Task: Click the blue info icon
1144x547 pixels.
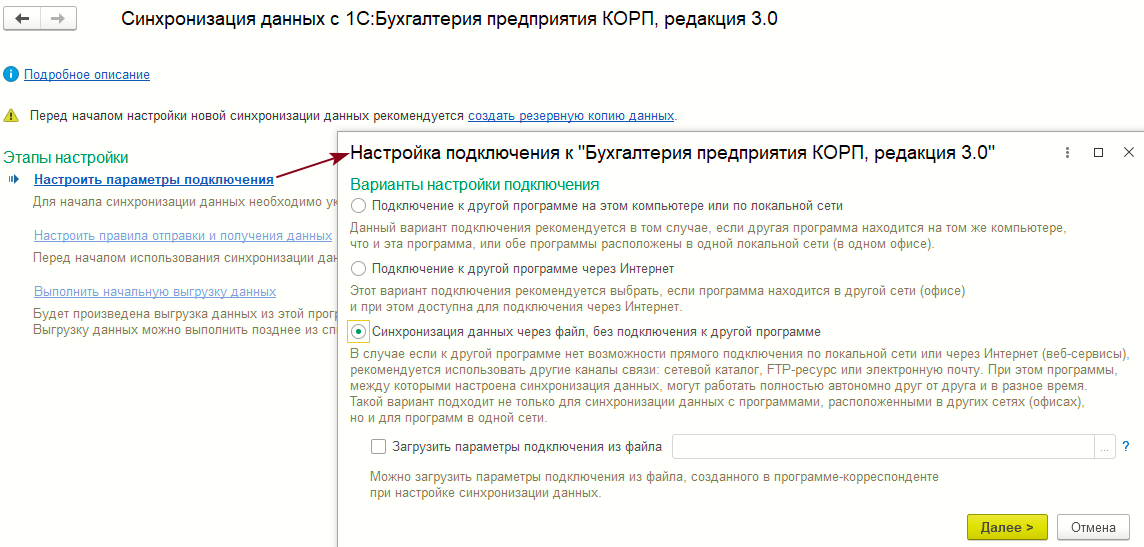Action: [11, 74]
